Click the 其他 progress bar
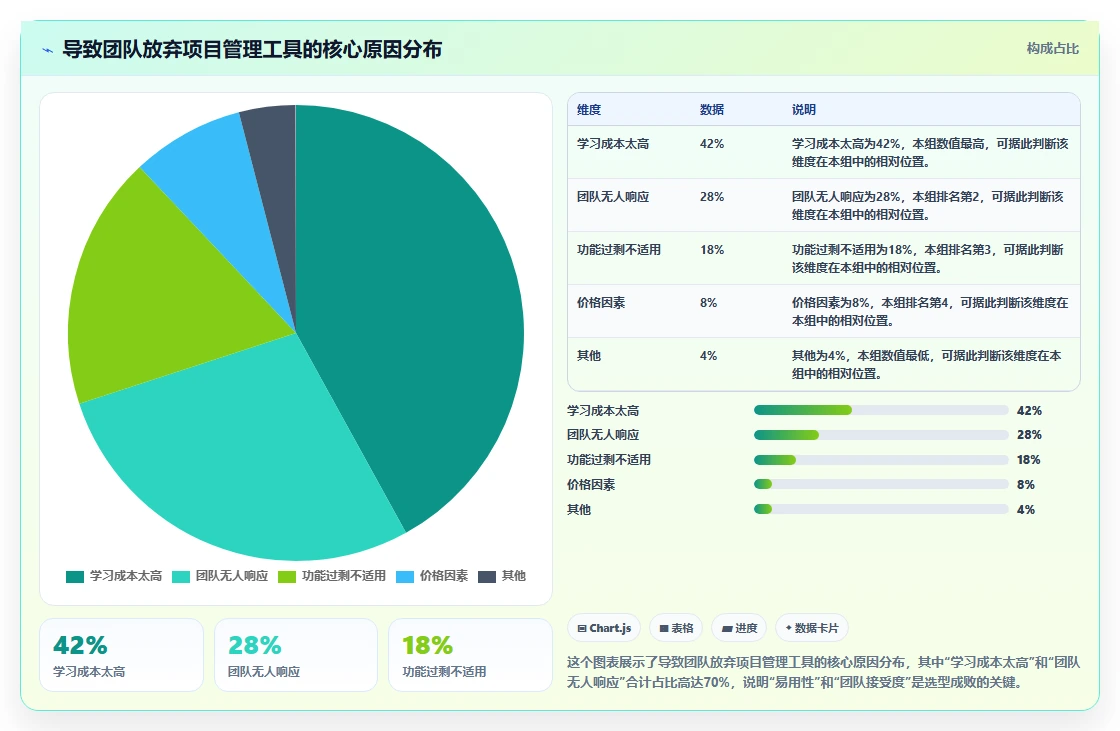 tap(881, 509)
